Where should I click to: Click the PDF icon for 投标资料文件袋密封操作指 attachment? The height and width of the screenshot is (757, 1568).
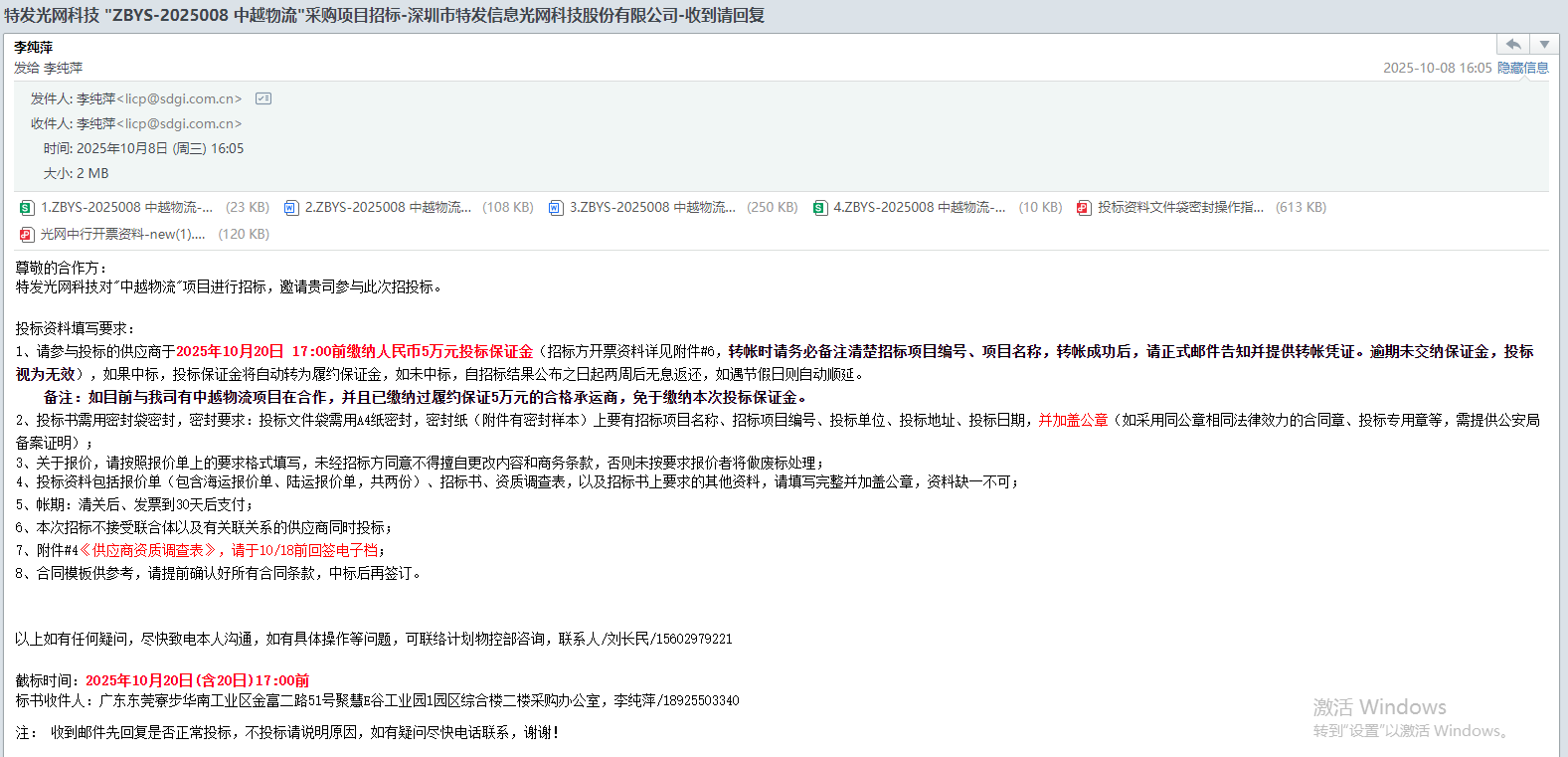click(x=1084, y=208)
